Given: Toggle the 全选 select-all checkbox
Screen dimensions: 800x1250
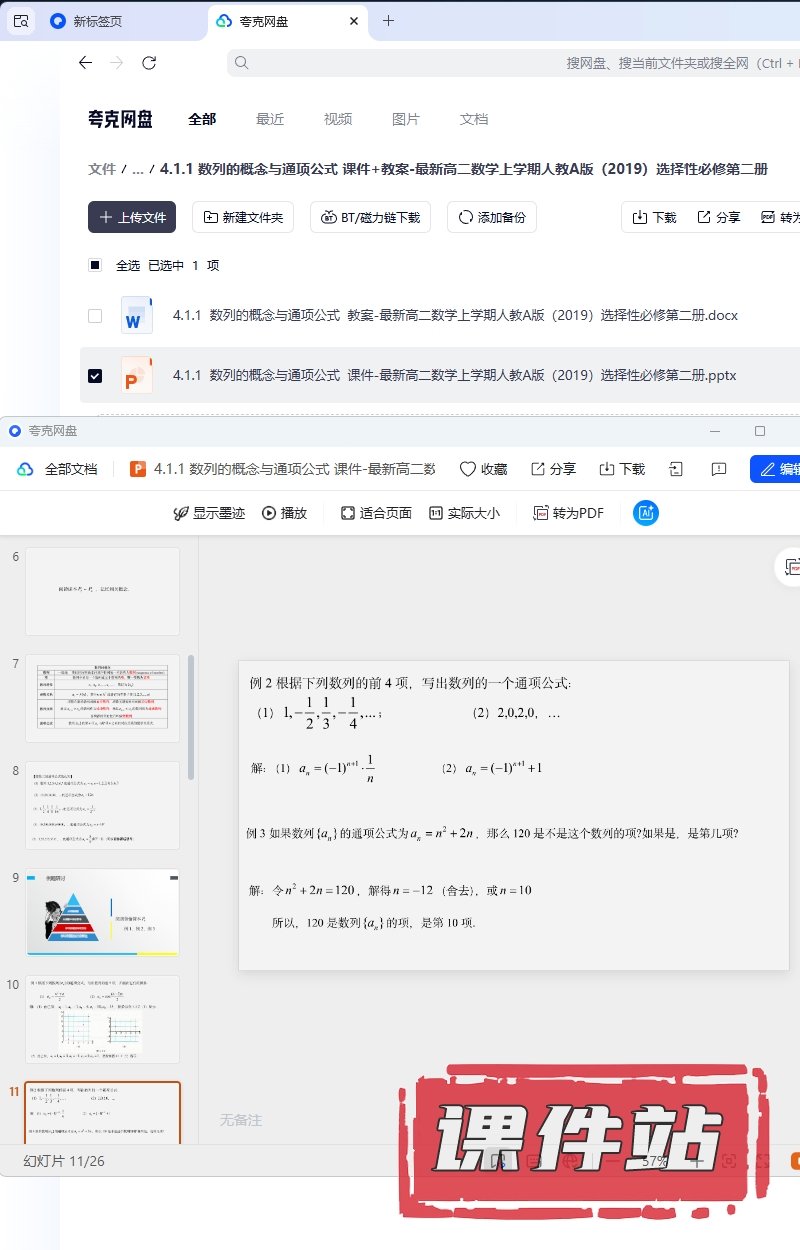Looking at the screenshot, I should tap(95, 265).
